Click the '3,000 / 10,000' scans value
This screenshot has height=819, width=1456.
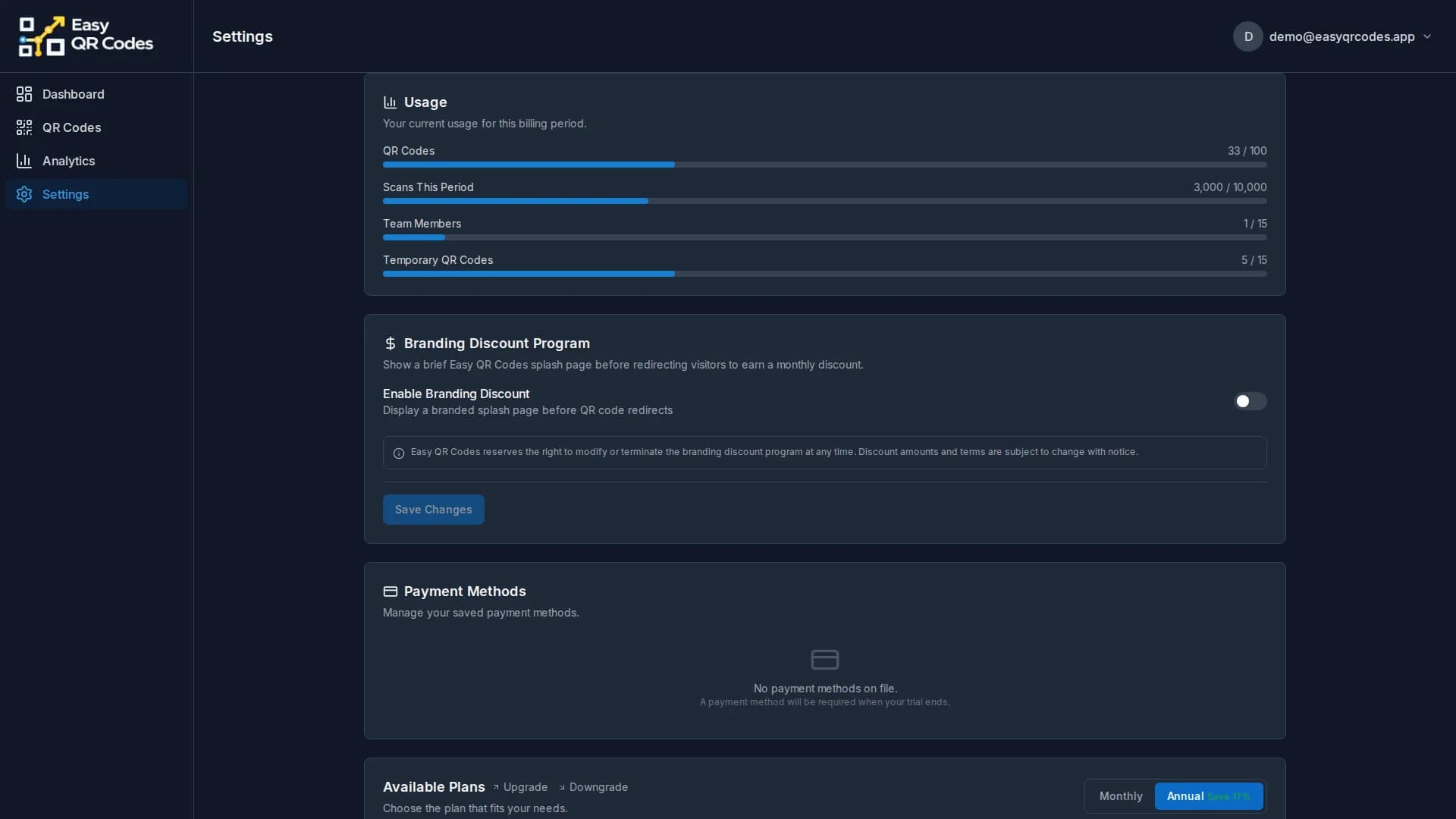(1230, 187)
